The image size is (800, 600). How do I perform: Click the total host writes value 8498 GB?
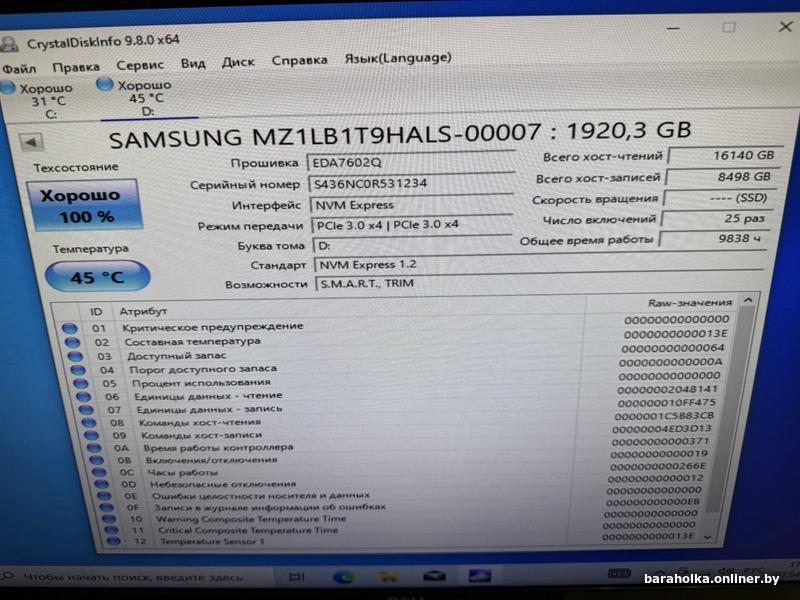click(x=722, y=177)
